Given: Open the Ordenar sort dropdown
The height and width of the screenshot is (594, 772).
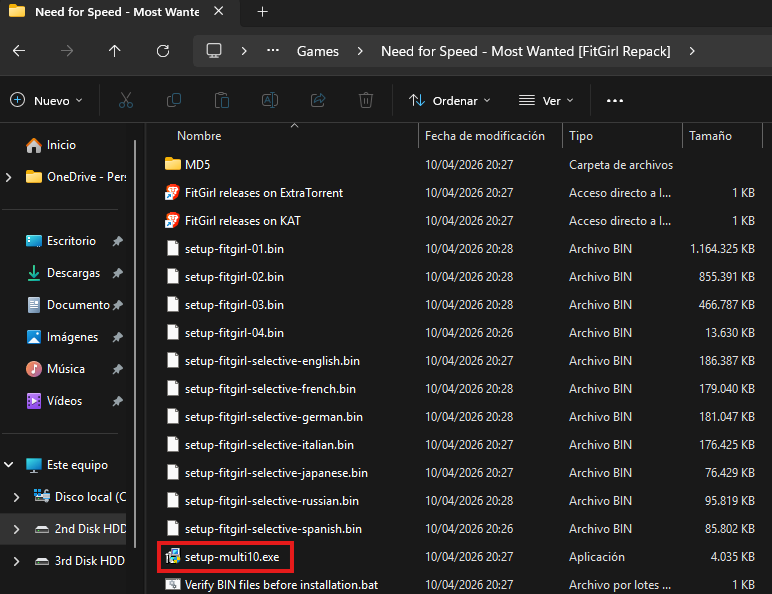Looking at the screenshot, I should [450, 100].
